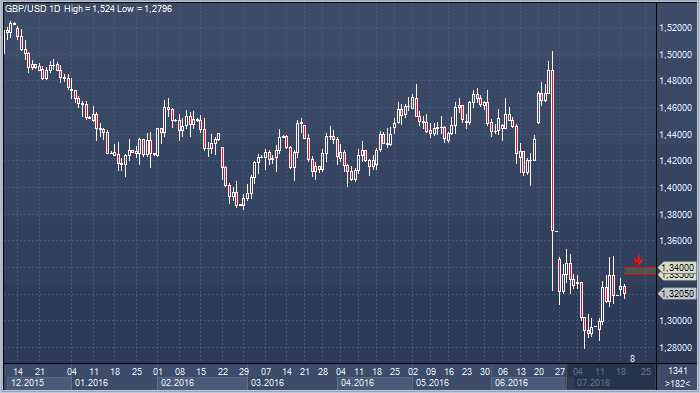Select the shaded resistance zone between red lines
This screenshot has width=700, height=393.
click(x=640, y=271)
